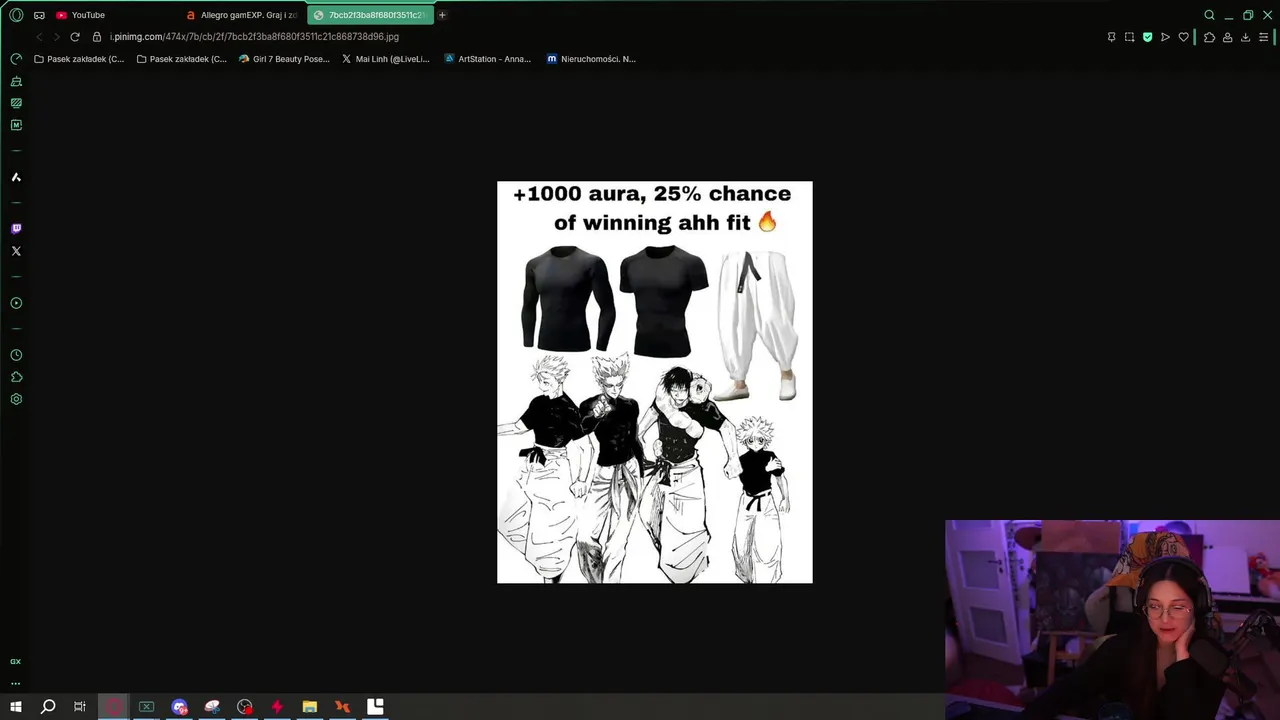Image resolution: width=1280 pixels, height=720 pixels.
Task: Pin the page with pinboard icon
Action: point(1111,37)
